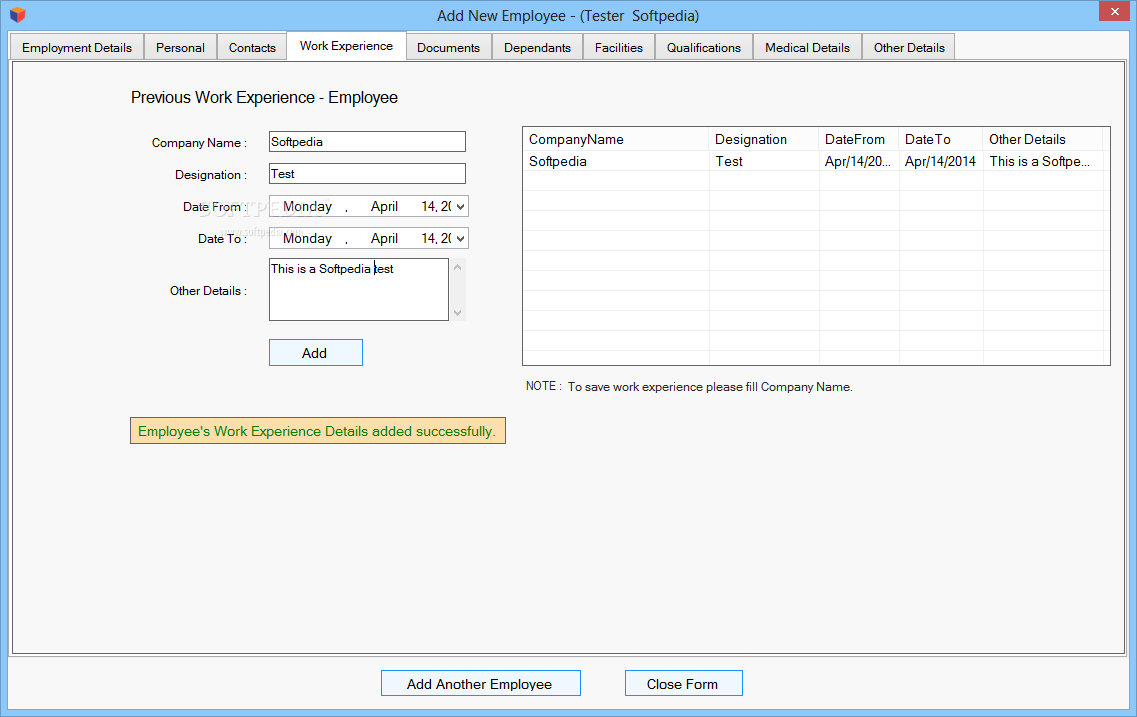
Task: Select the month April in Date To
Action: point(384,239)
